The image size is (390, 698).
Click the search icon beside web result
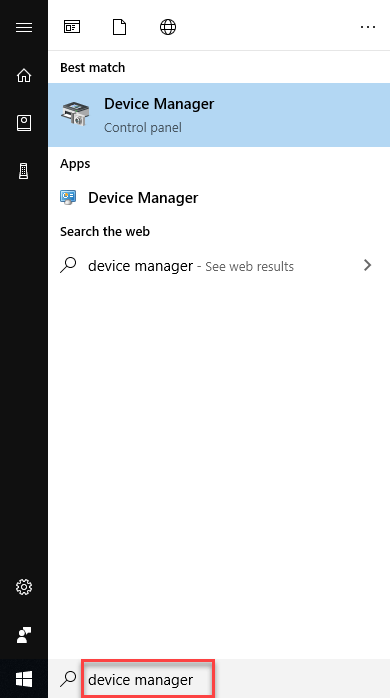coord(68,265)
